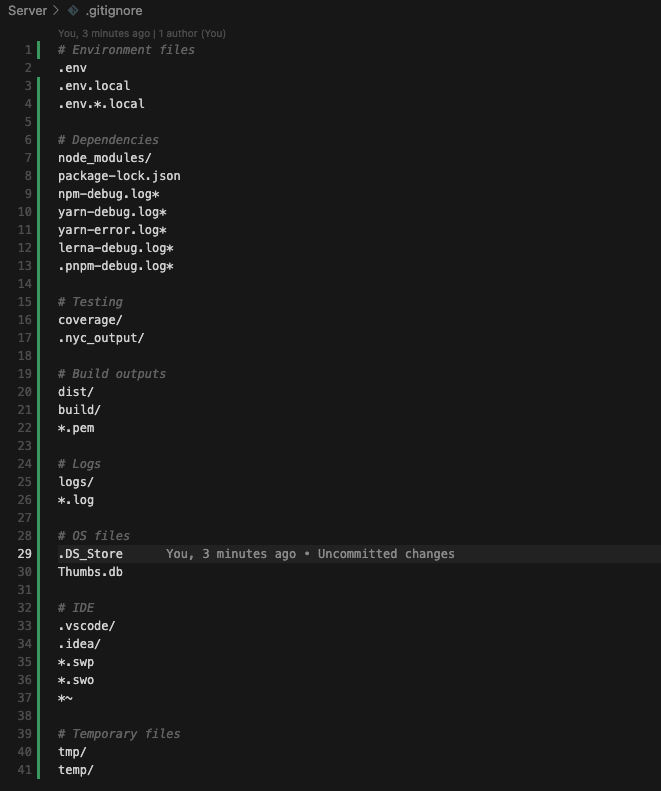Click the .gitignore file icon in breadcrumb

tap(73, 11)
